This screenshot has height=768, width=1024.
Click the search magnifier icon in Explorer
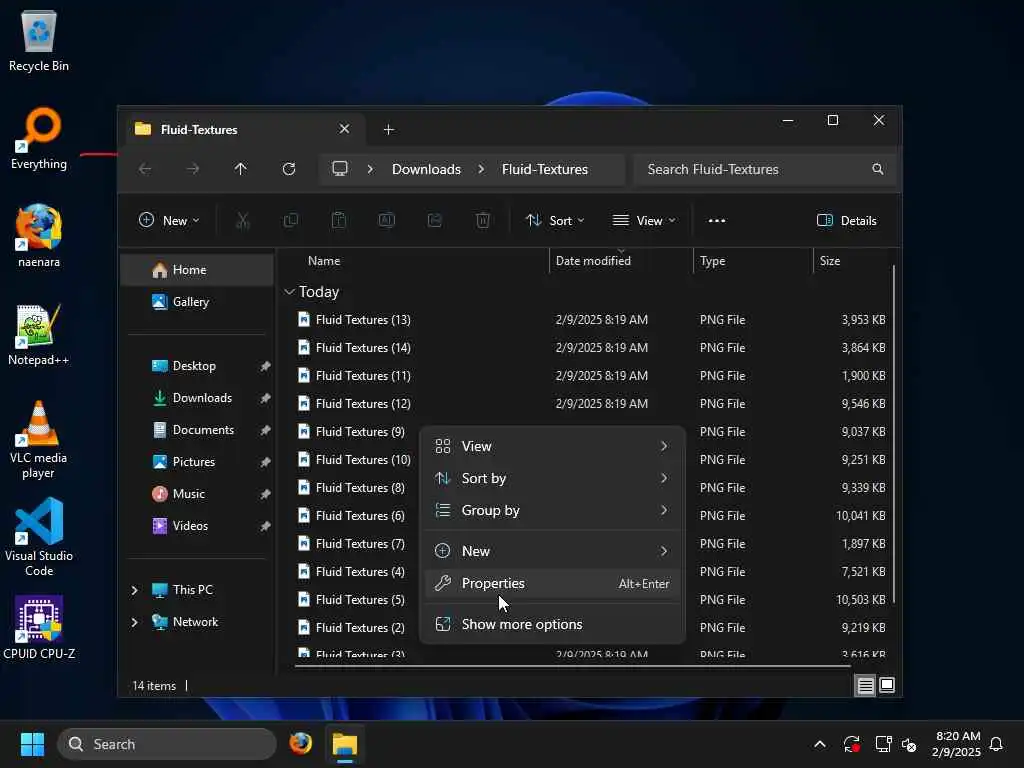point(877,169)
